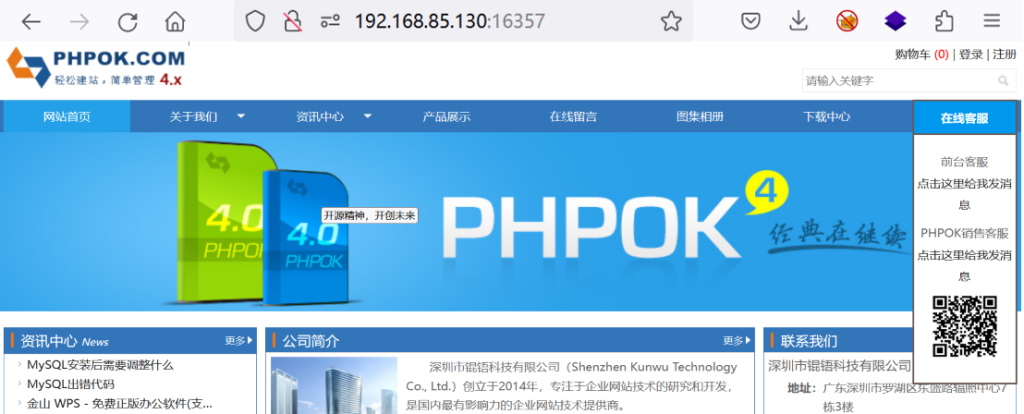Image resolution: width=1024 pixels, height=414 pixels.
Task: Open news item MySQL出错代码
Action: [x=71, y=384]
